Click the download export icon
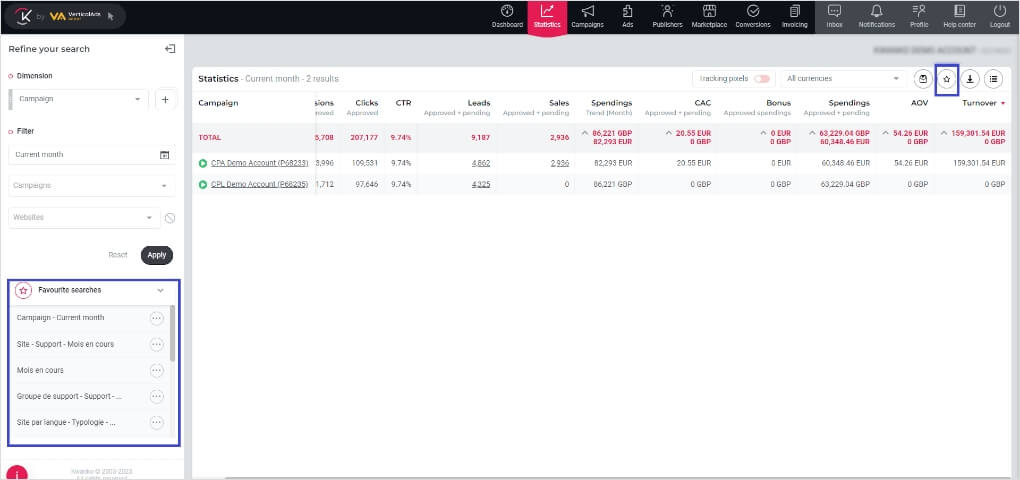 pos(970,79)
